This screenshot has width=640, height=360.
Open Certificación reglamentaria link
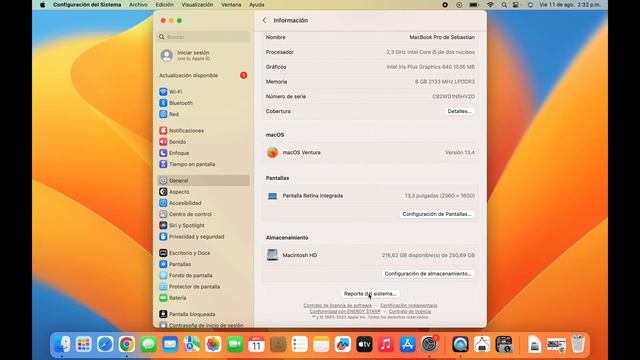click(x=409, y=305)
